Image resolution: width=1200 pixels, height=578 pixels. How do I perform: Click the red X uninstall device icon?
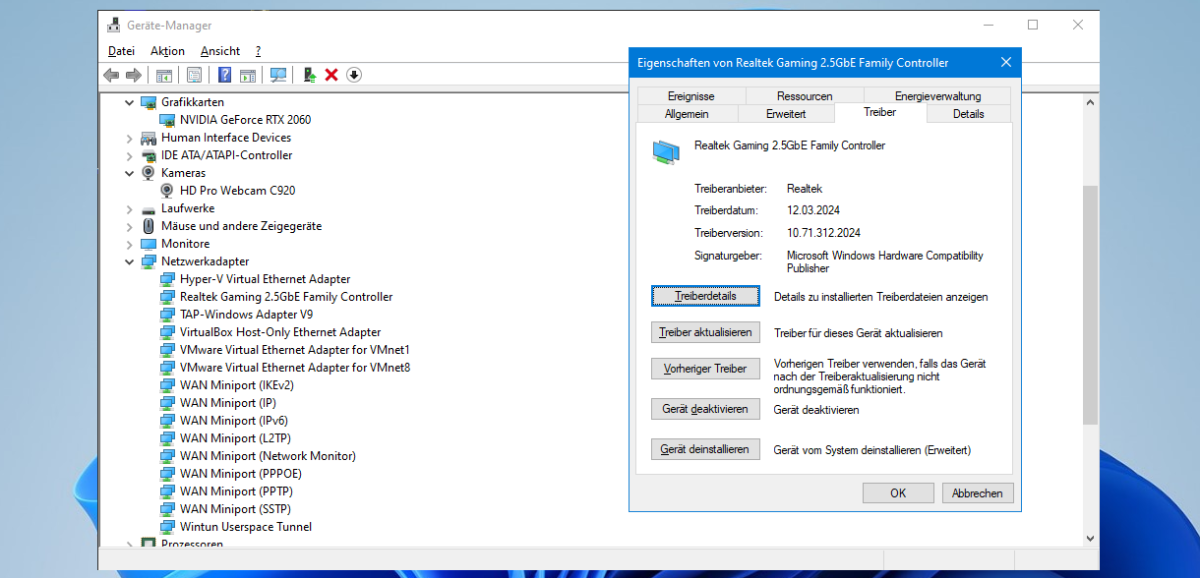tap(332, 75)
